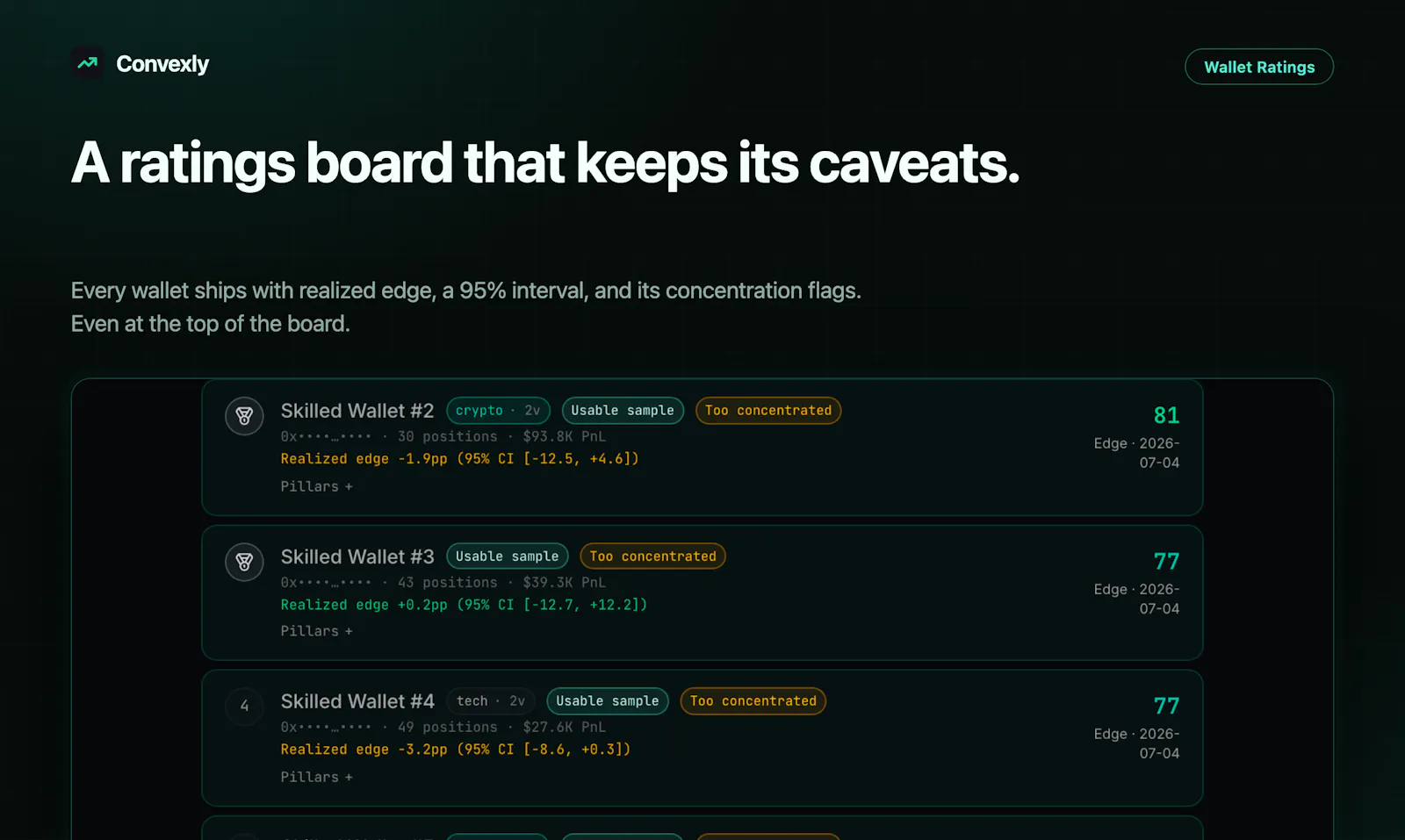Click the 'crypto · 2v' tag
The image size is (1405, 840).
tap(498, 411)
